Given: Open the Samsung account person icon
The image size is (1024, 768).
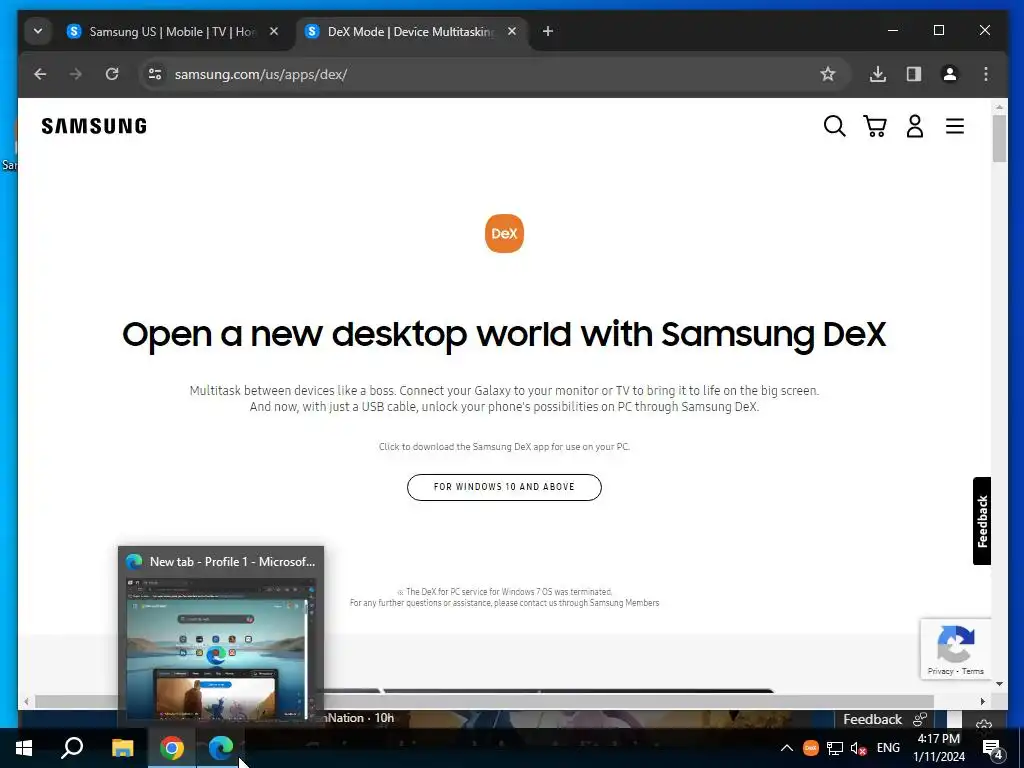Looking at the screenshot, I should [x=915, y=126].
